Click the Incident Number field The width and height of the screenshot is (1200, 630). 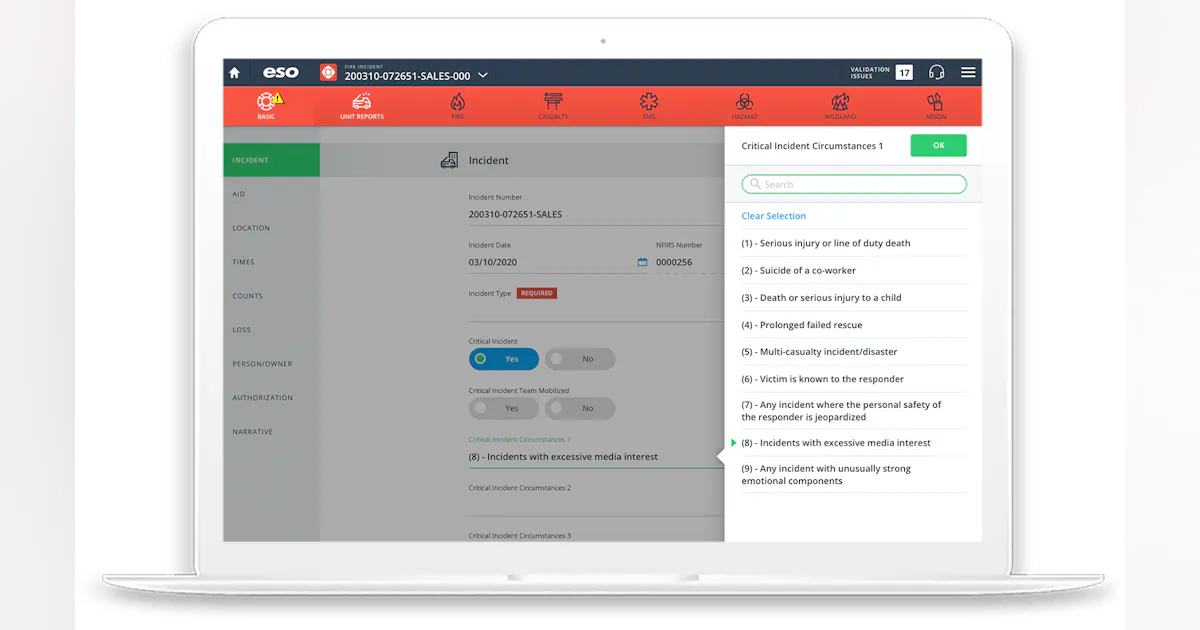[596, 214]
